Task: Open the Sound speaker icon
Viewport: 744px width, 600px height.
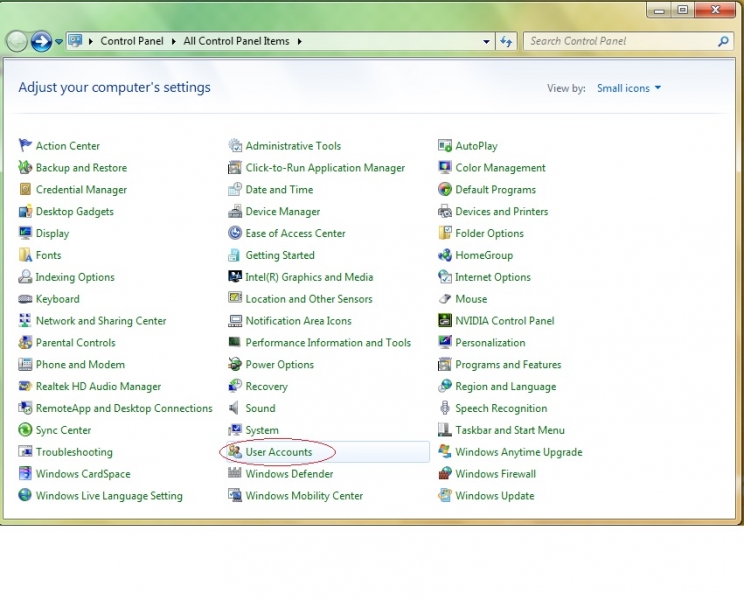Action: click(x=235, y=408)
